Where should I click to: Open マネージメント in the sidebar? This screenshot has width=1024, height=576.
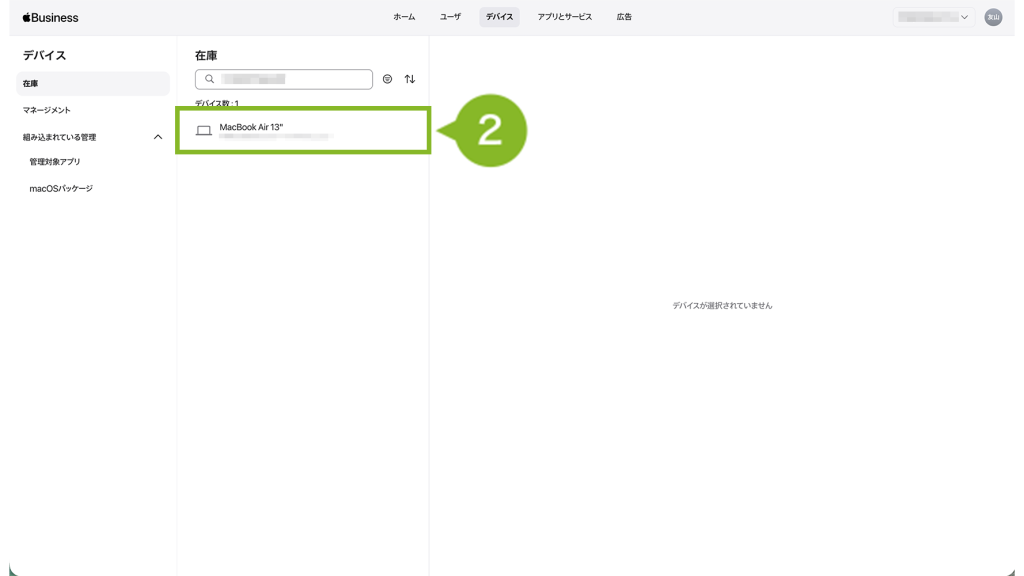(x=47, y=110)
